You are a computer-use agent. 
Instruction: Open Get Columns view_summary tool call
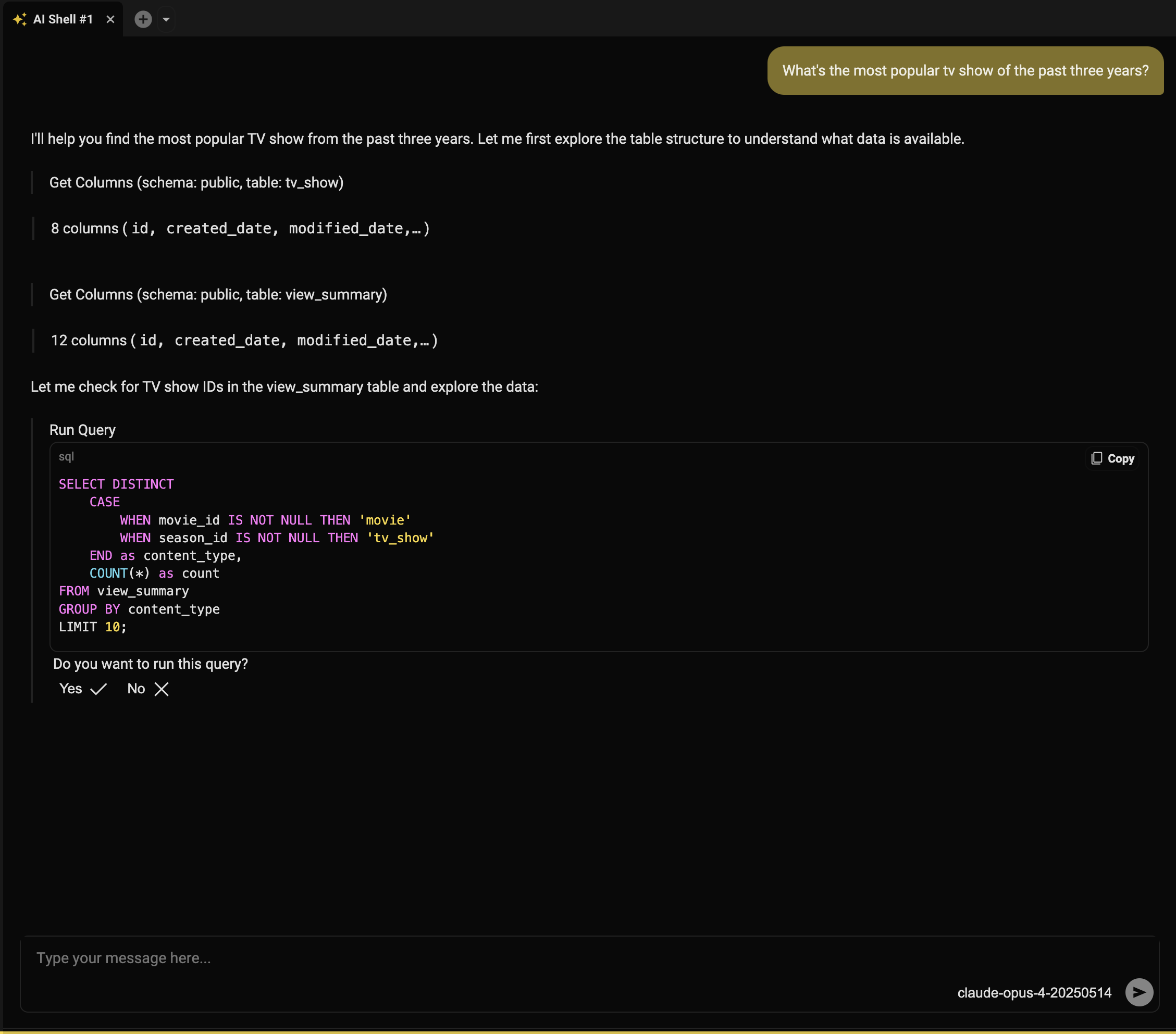[x=218, y=294]
